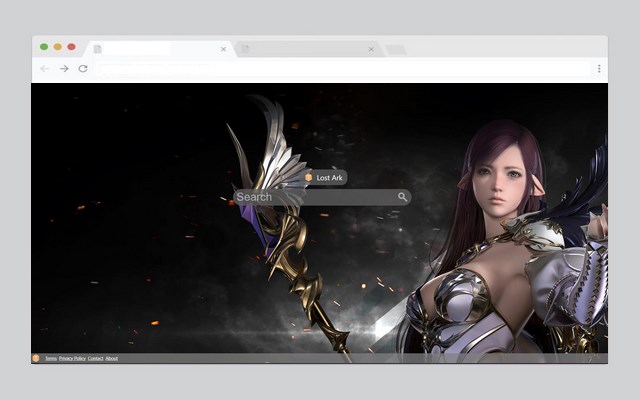The height and width of the screenshot is (400, 640).
Task: Click the yellow window control button
Action: (x=58, y=47)
